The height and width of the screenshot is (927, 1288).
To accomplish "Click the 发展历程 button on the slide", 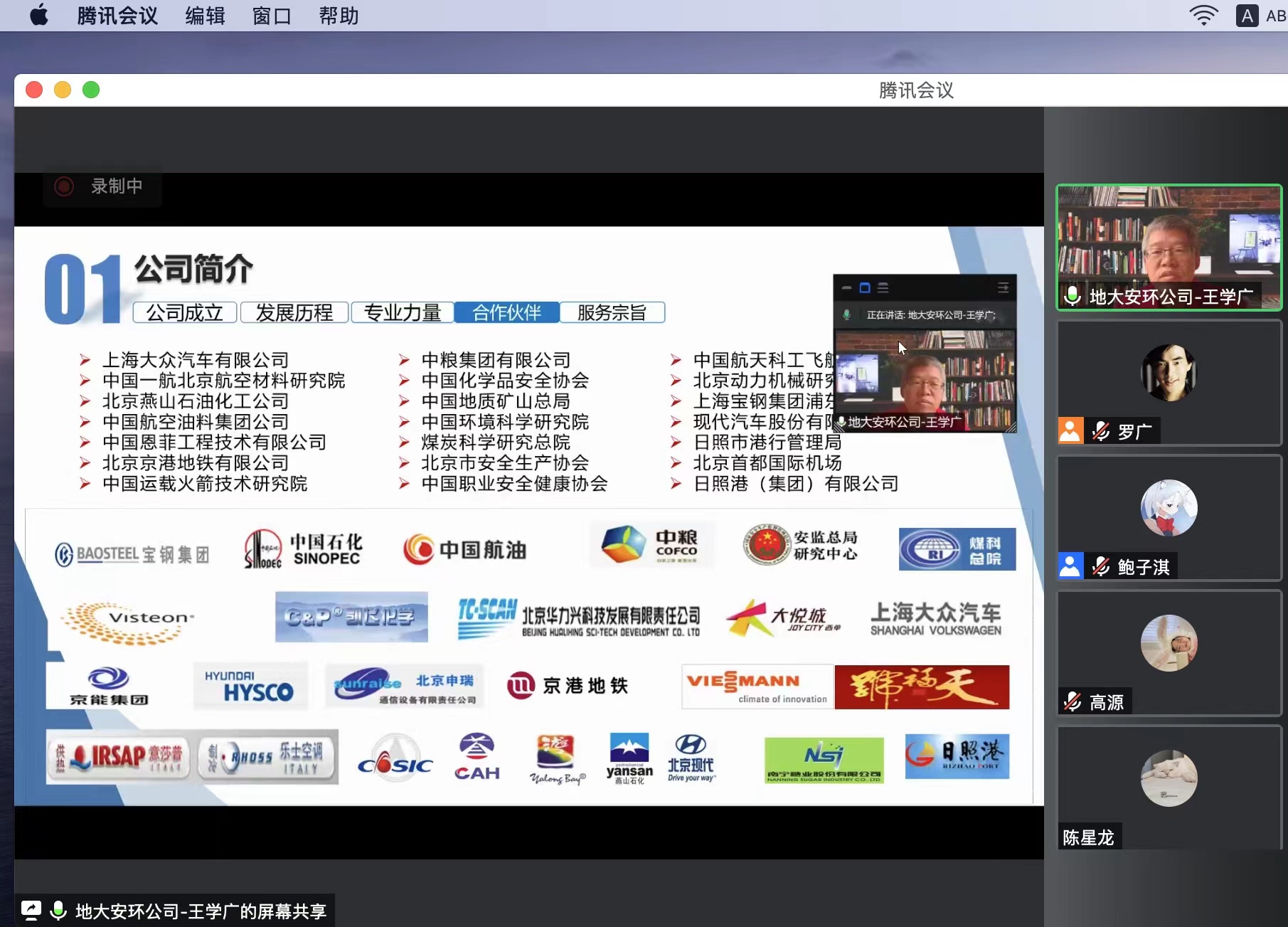I will point(294,312).
